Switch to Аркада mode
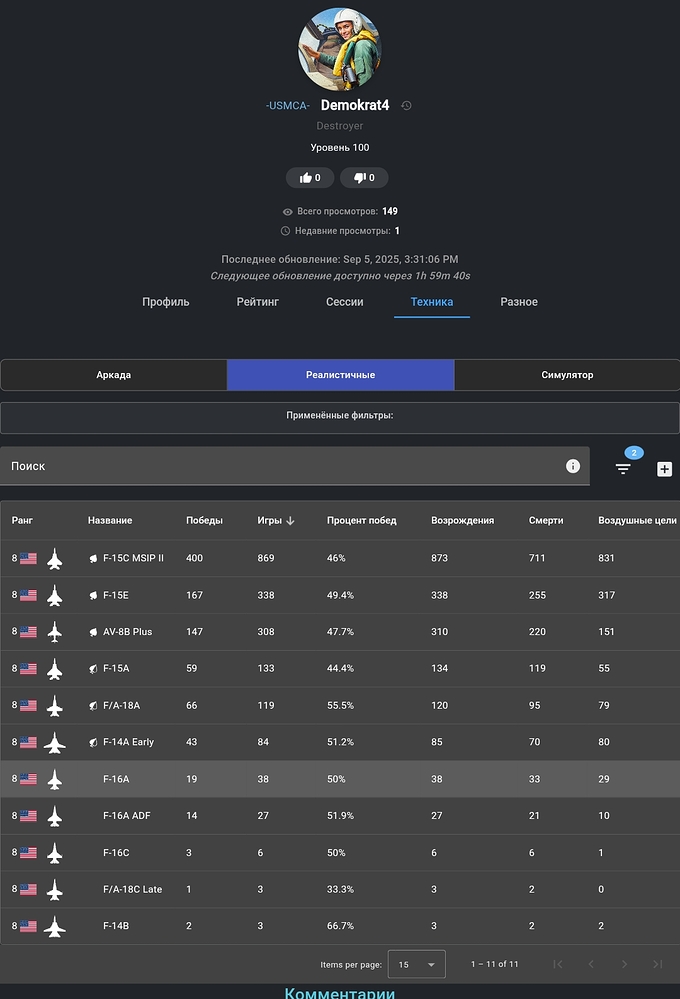680x999 pixels. (113, 375)
